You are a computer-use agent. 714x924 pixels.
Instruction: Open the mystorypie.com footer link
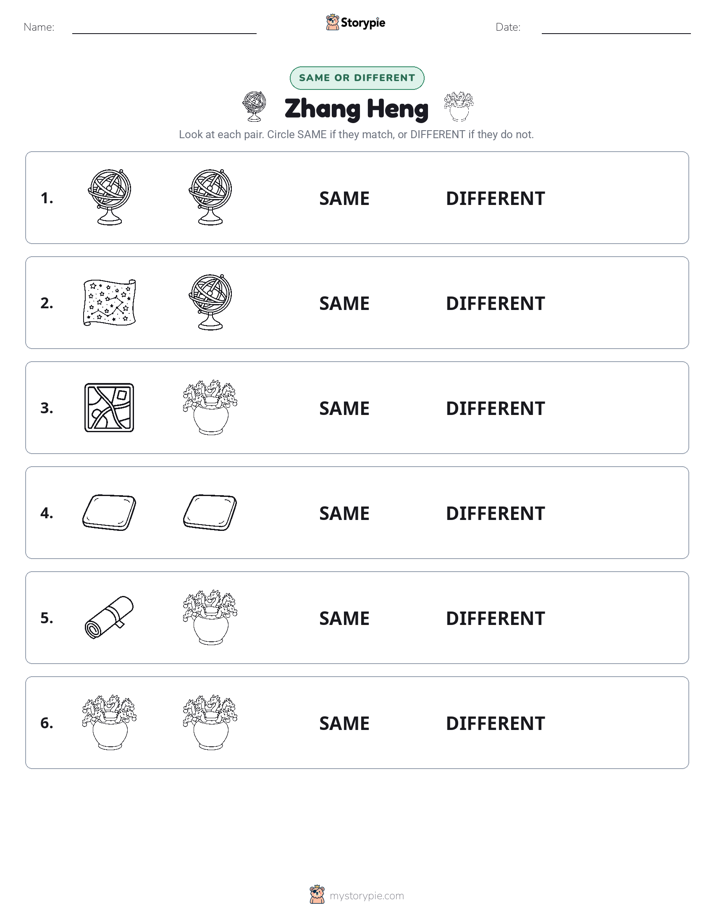tap(366, 896)
